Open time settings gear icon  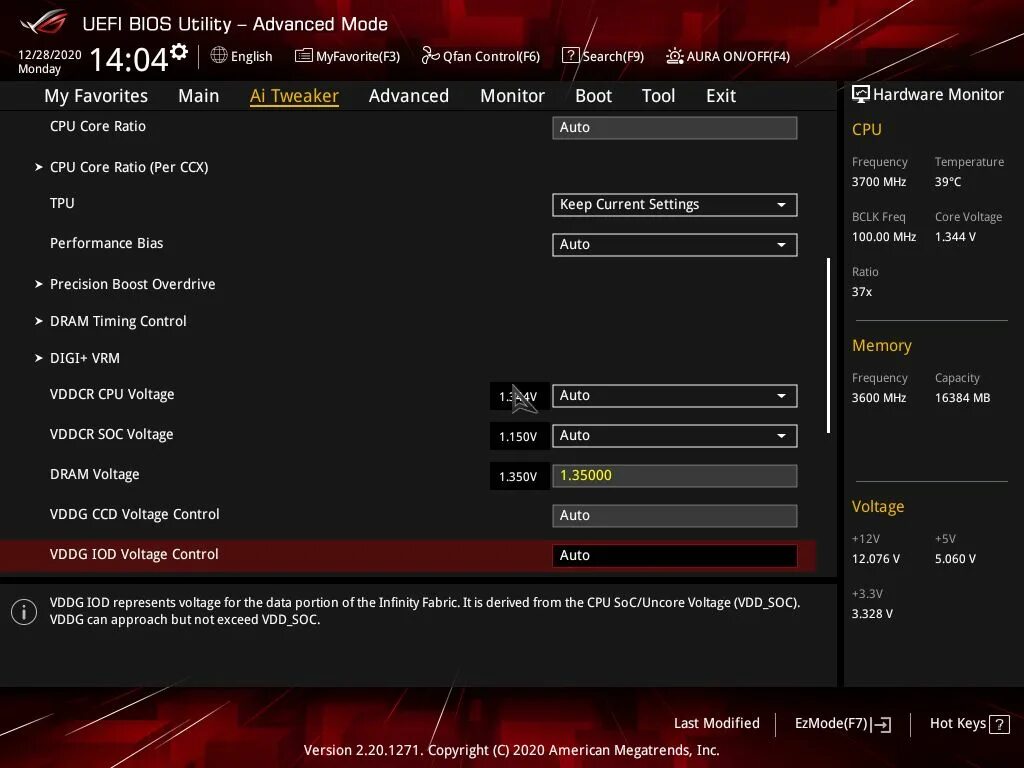[x=179, y=52]
